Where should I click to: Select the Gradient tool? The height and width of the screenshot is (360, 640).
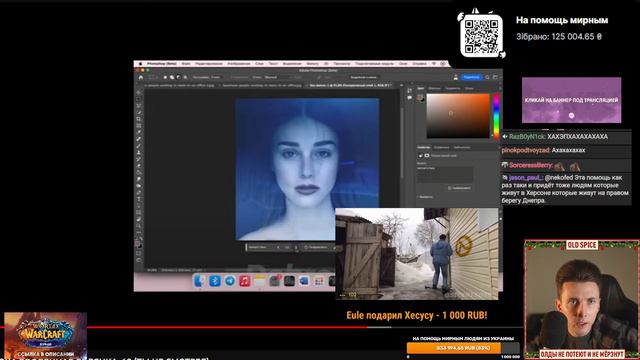138,172
